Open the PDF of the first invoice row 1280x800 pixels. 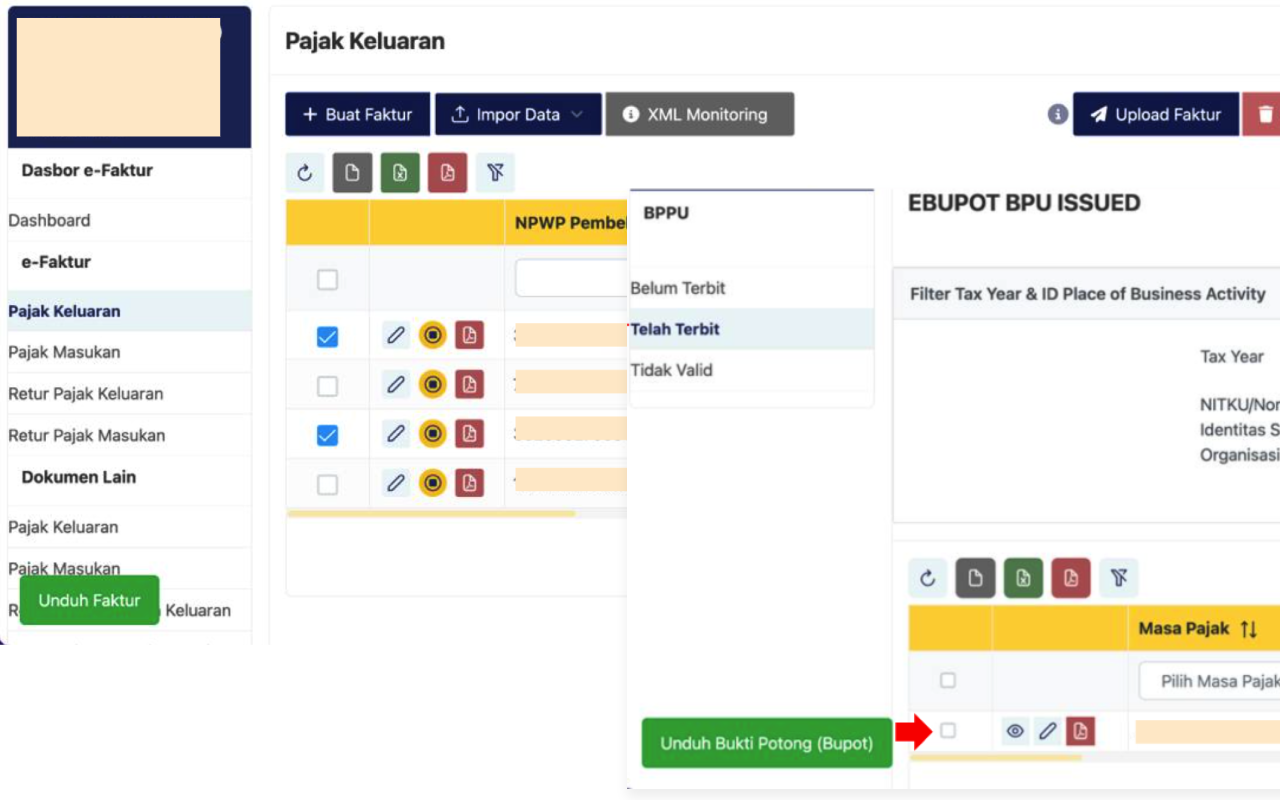(x=469, y=335)
